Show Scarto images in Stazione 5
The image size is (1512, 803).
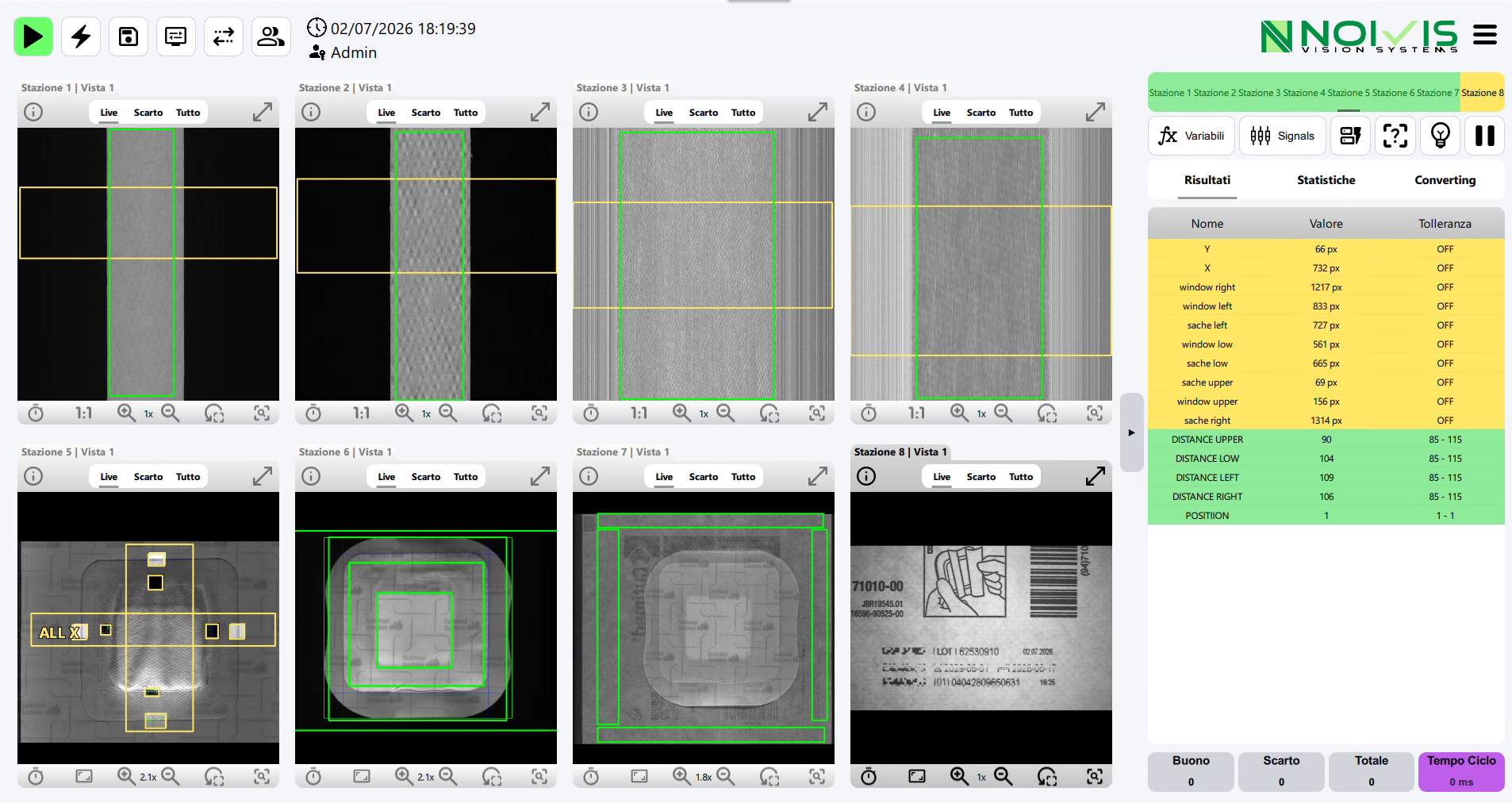[148, 477]
